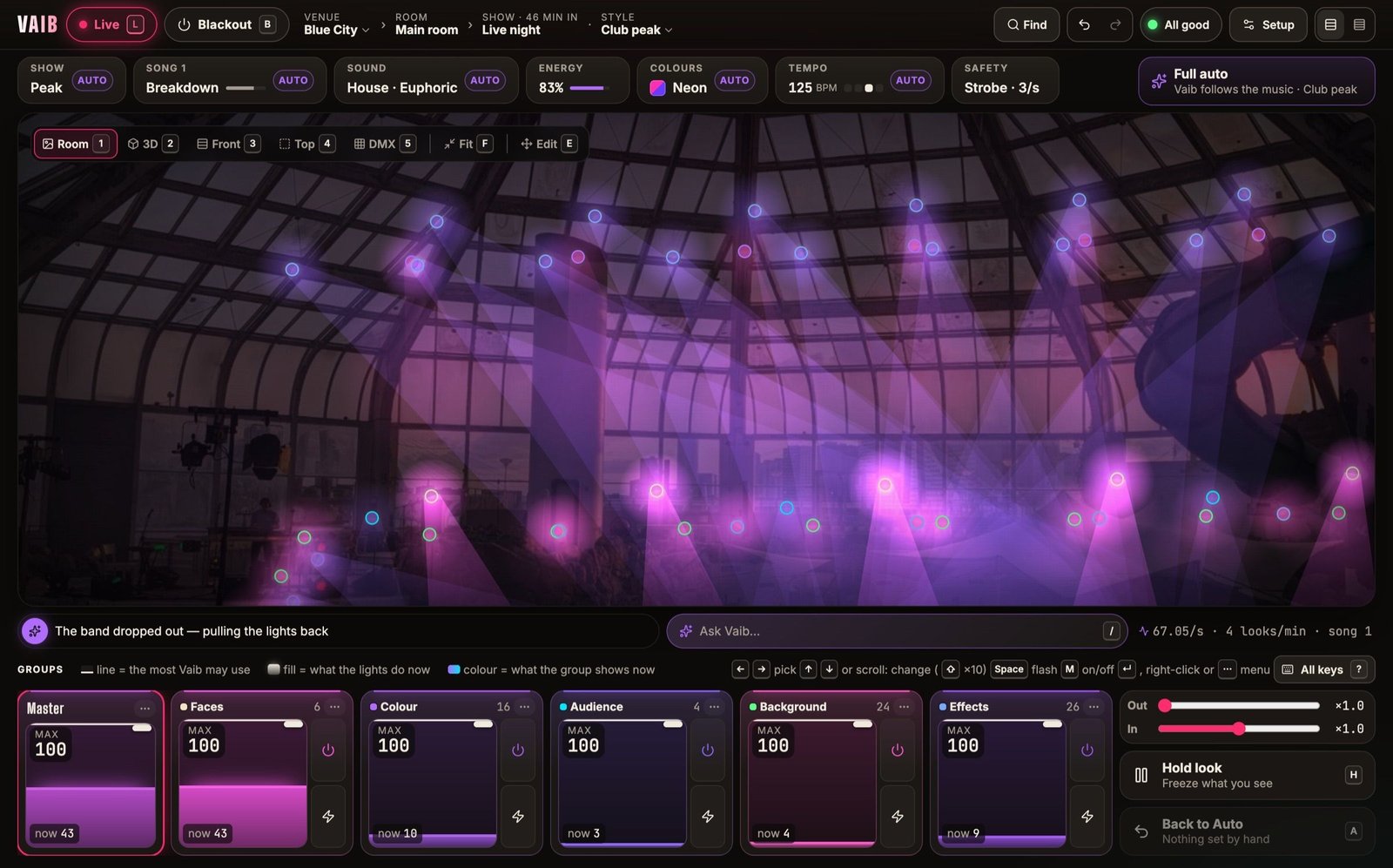Click the Ask Vaib input field

coord(897,631)
